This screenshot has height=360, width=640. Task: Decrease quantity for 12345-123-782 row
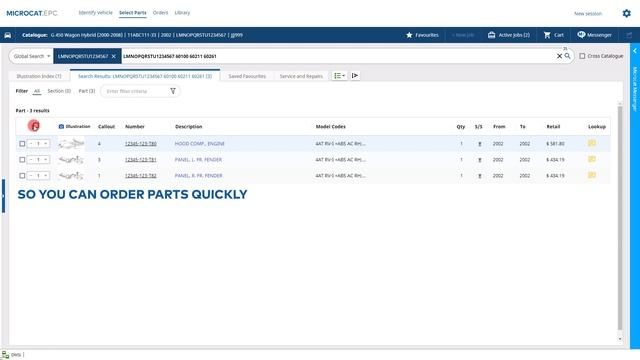click(31, 176)
